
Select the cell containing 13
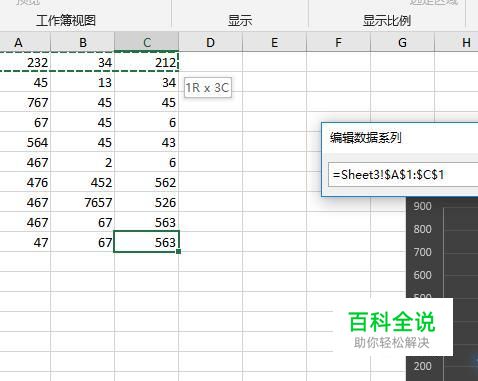coord(82,82)
